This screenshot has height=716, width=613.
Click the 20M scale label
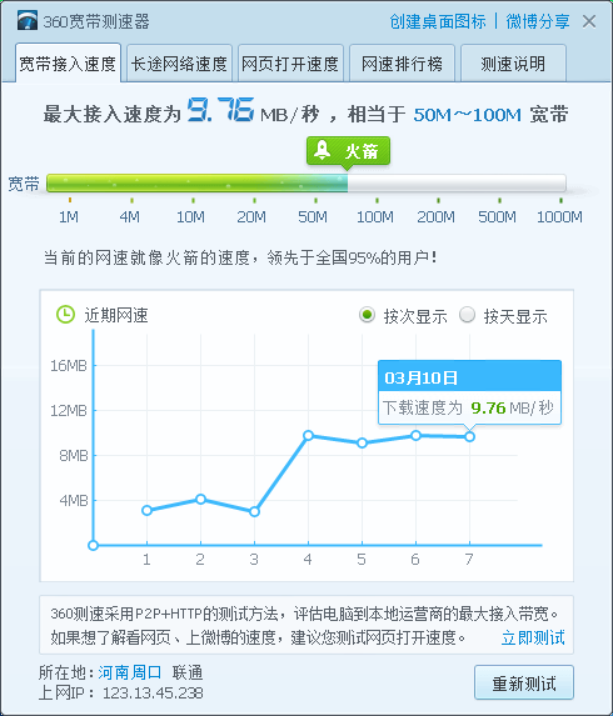point(251,216)
